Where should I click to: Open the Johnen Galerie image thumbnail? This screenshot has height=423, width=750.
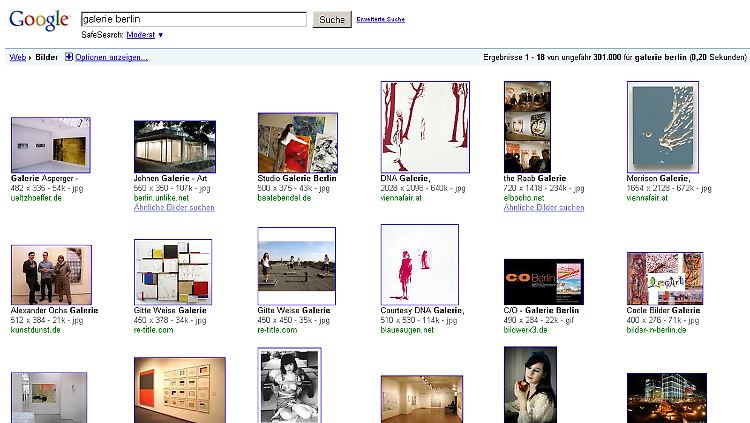[x=174, y=147]
